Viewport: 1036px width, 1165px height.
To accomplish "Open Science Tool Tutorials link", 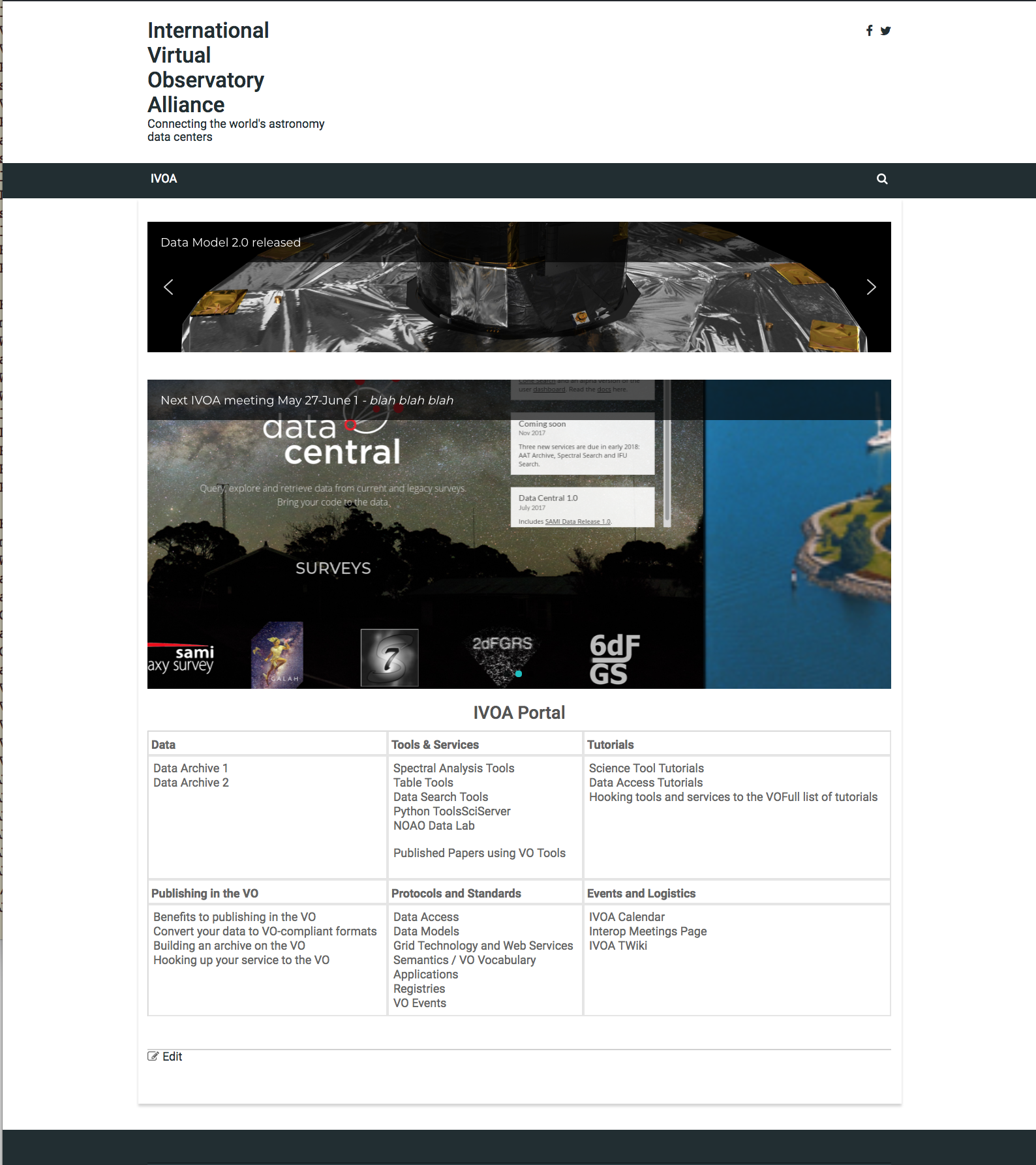I will coord(646,768).
